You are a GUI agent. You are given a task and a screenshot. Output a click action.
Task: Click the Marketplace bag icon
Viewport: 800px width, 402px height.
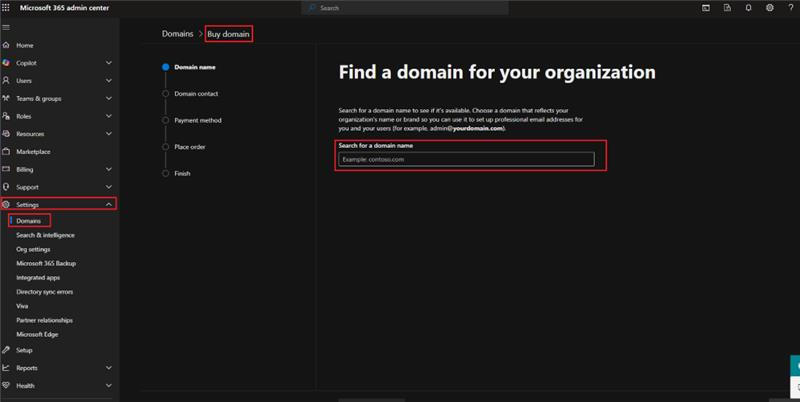[x=6, y=152]
